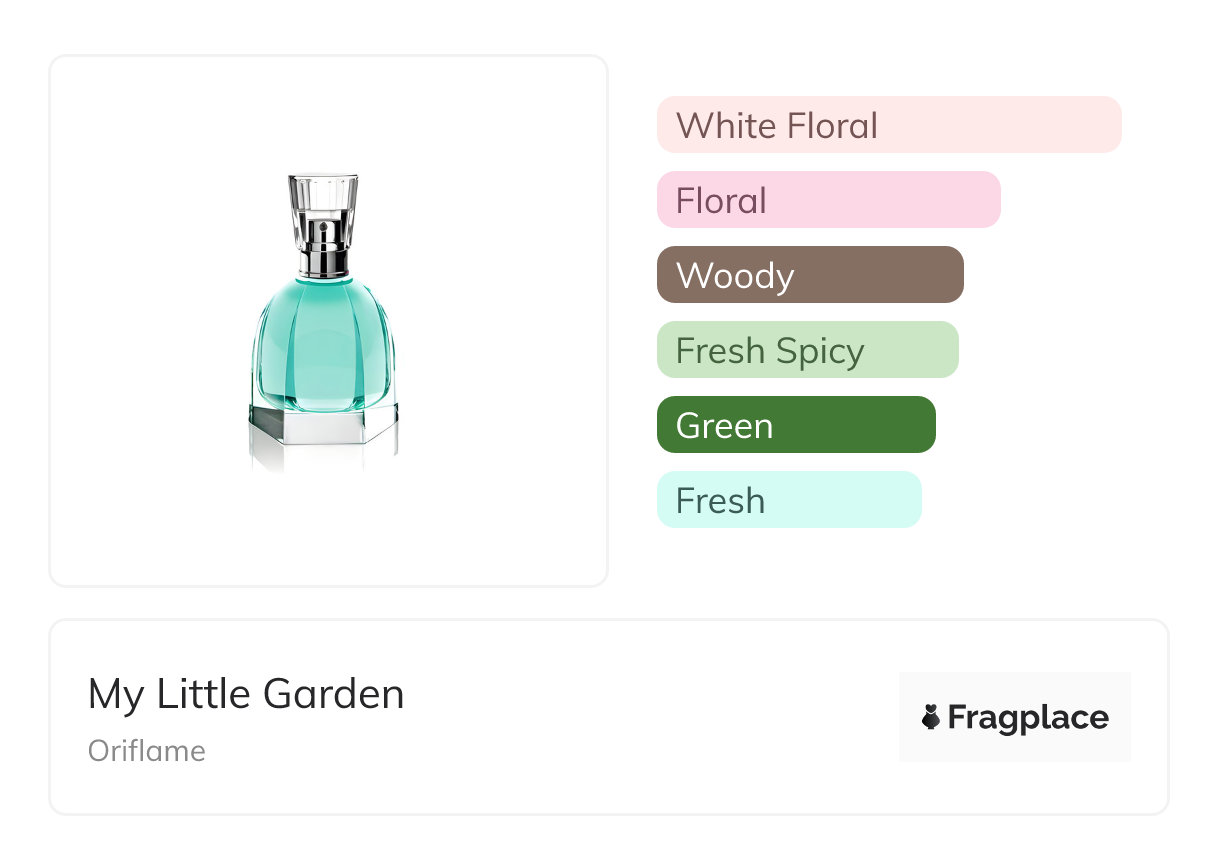Select the Fresh Spicy accord bar

coord(807,350)
